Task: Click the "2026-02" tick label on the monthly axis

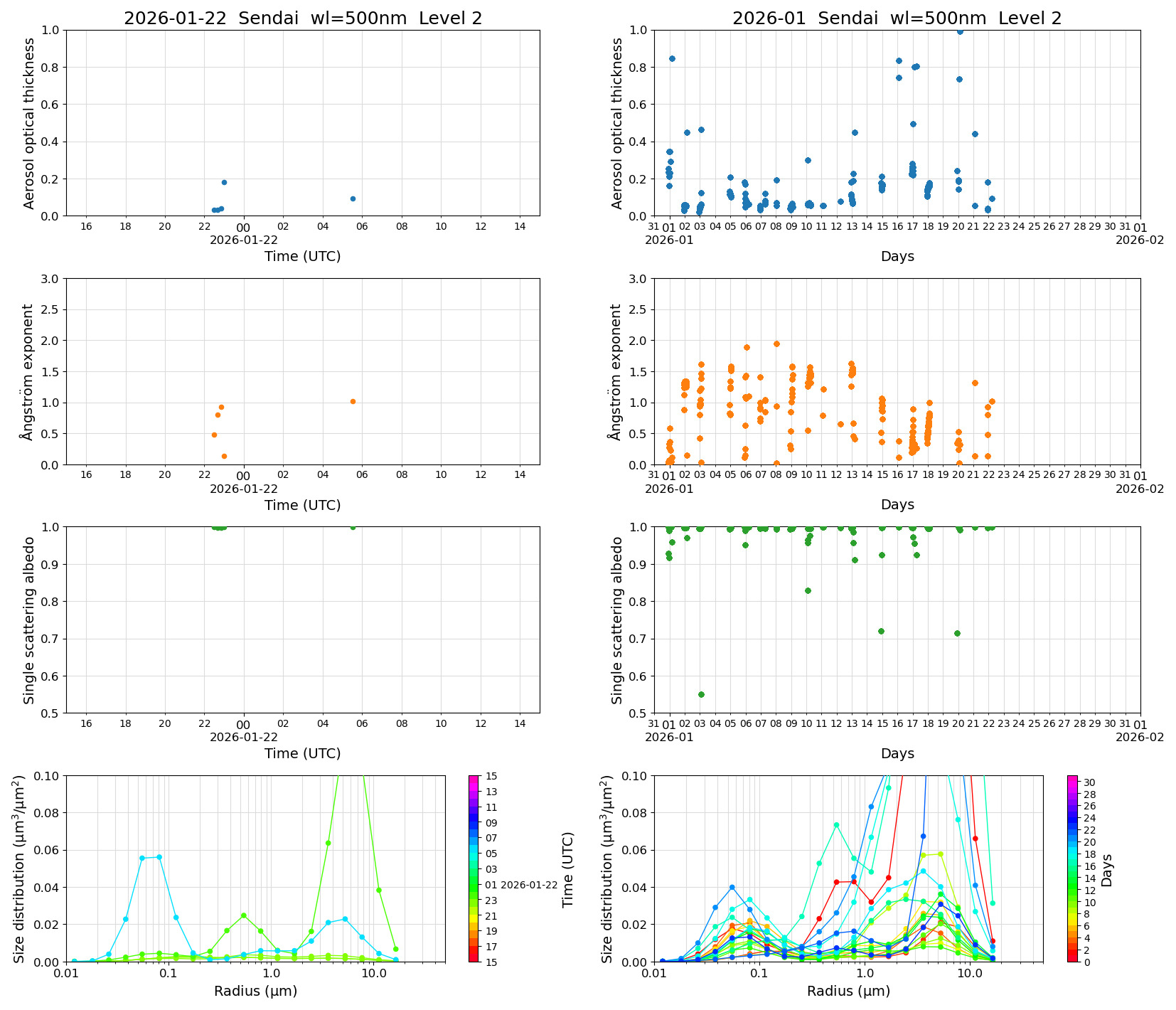Action: (1141, 240)
